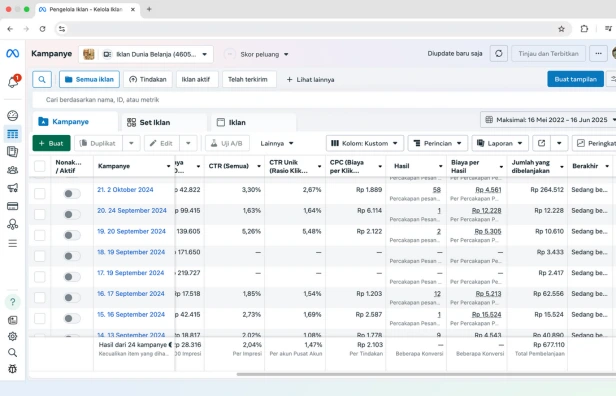Click Lihat lainnya filter option
616x396 pixels.
click(310, 80)
